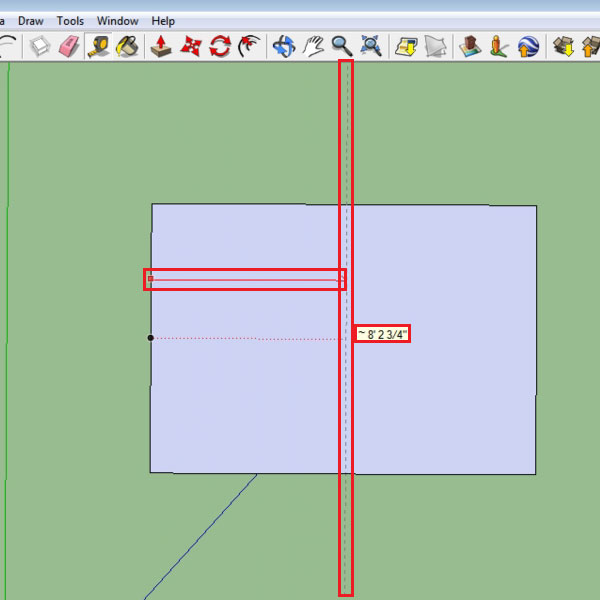The height and width of the screenshot is (600, 600).
Task: Click the Add Location icon
Action: coord(406,46)
